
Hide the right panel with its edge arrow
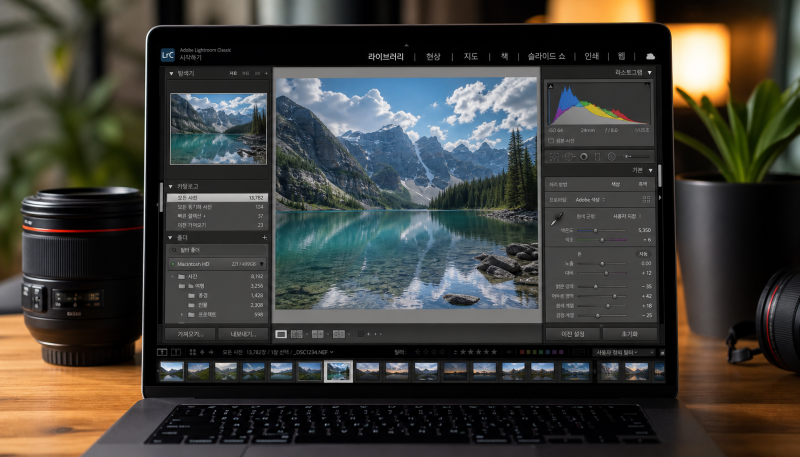[x=660, y=198]
